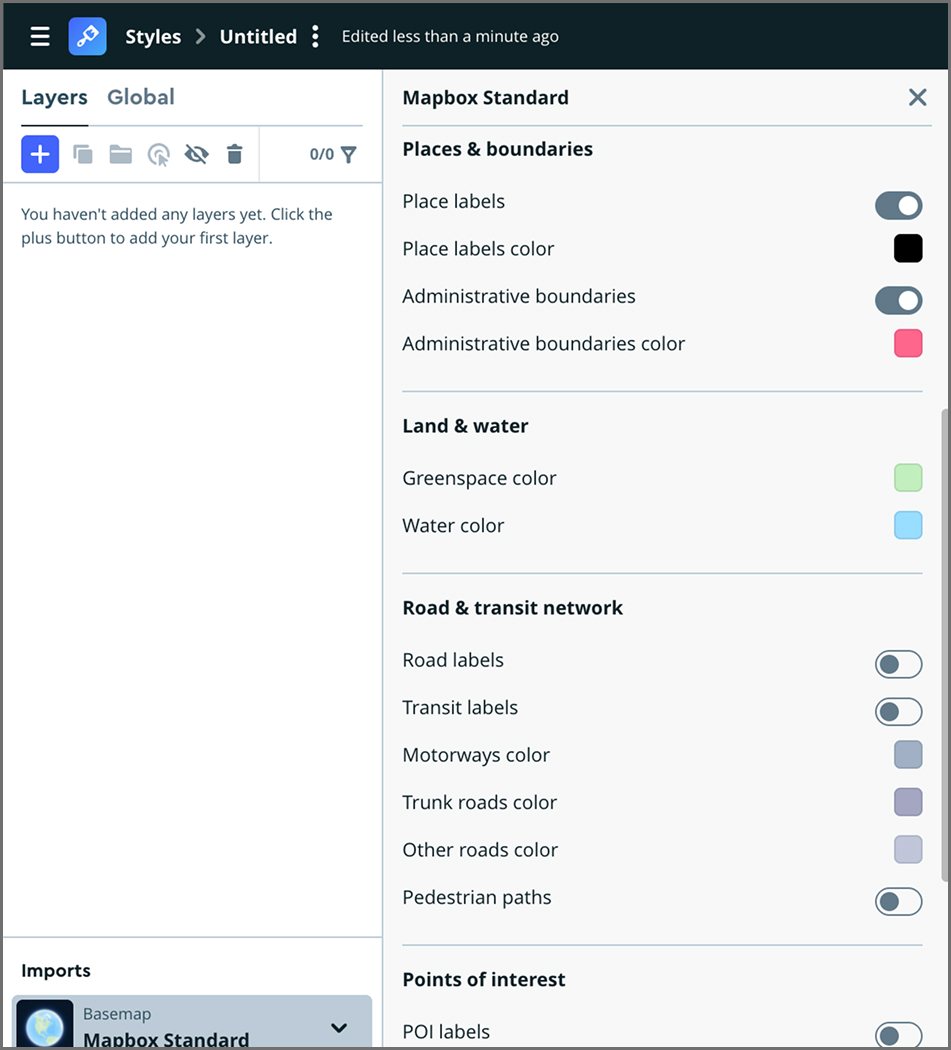Viewport: 951px width, 1050px height.
Task: Select the duplicate layer icon
Action: click(x=83, y=154)
